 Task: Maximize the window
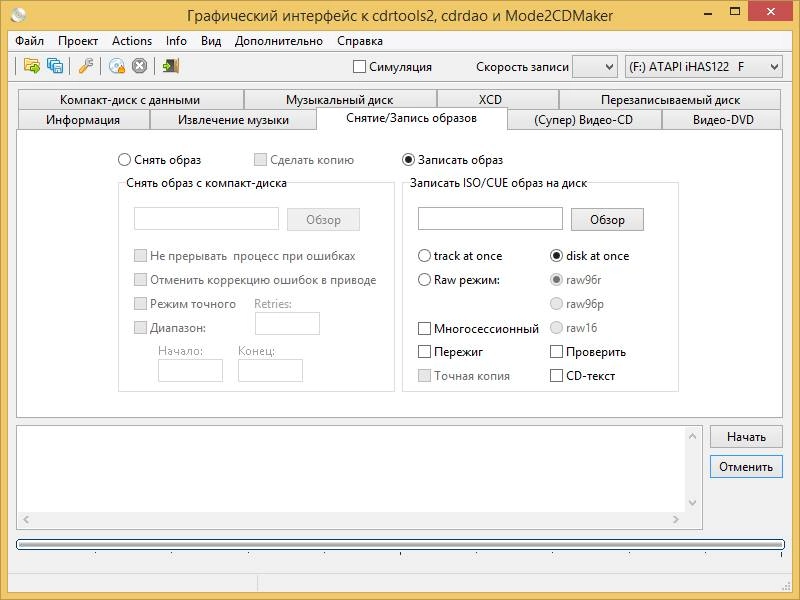735,13
